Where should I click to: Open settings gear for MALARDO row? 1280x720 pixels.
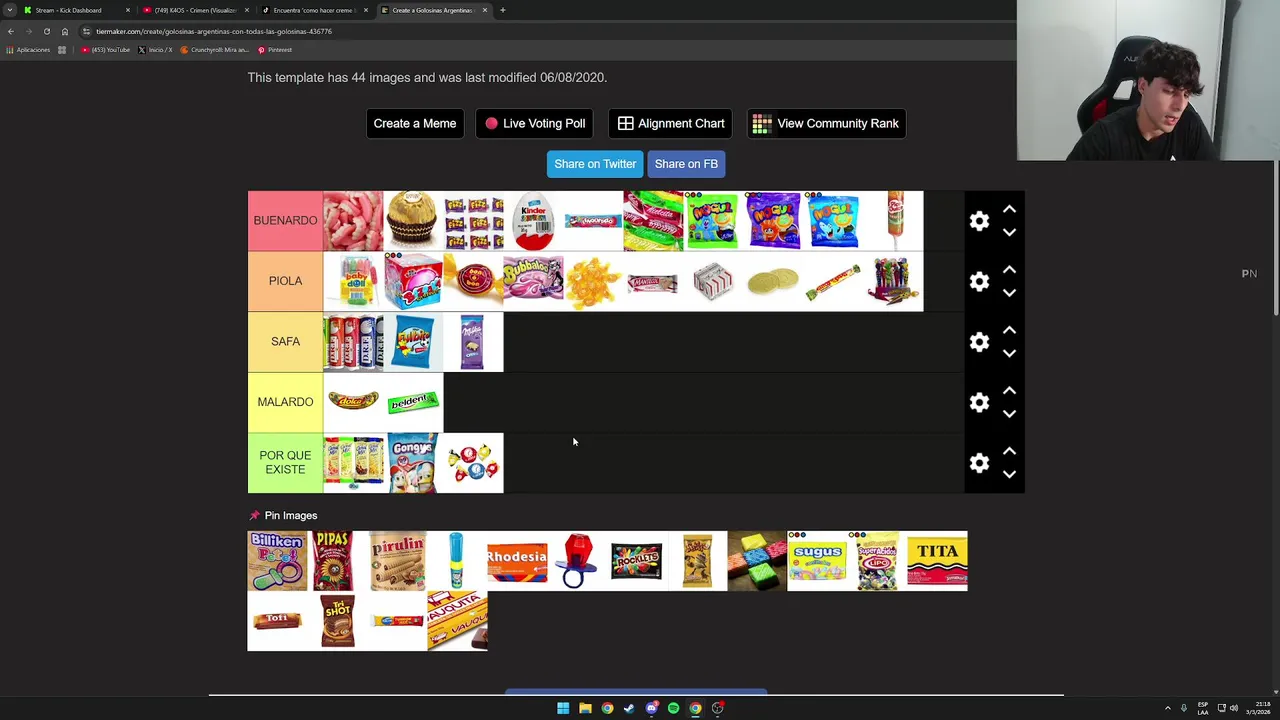[979, 403]
